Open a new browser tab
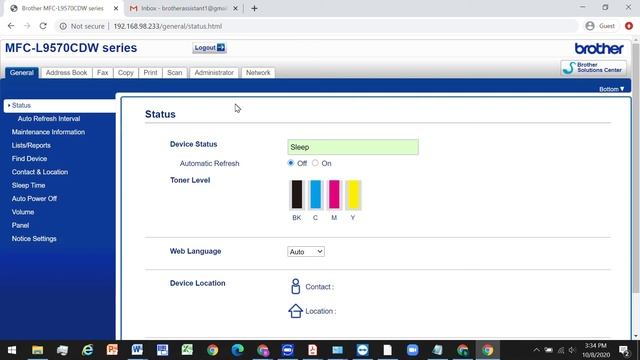The height and width of the screenshot is (360, 640). tap(254, 8)
